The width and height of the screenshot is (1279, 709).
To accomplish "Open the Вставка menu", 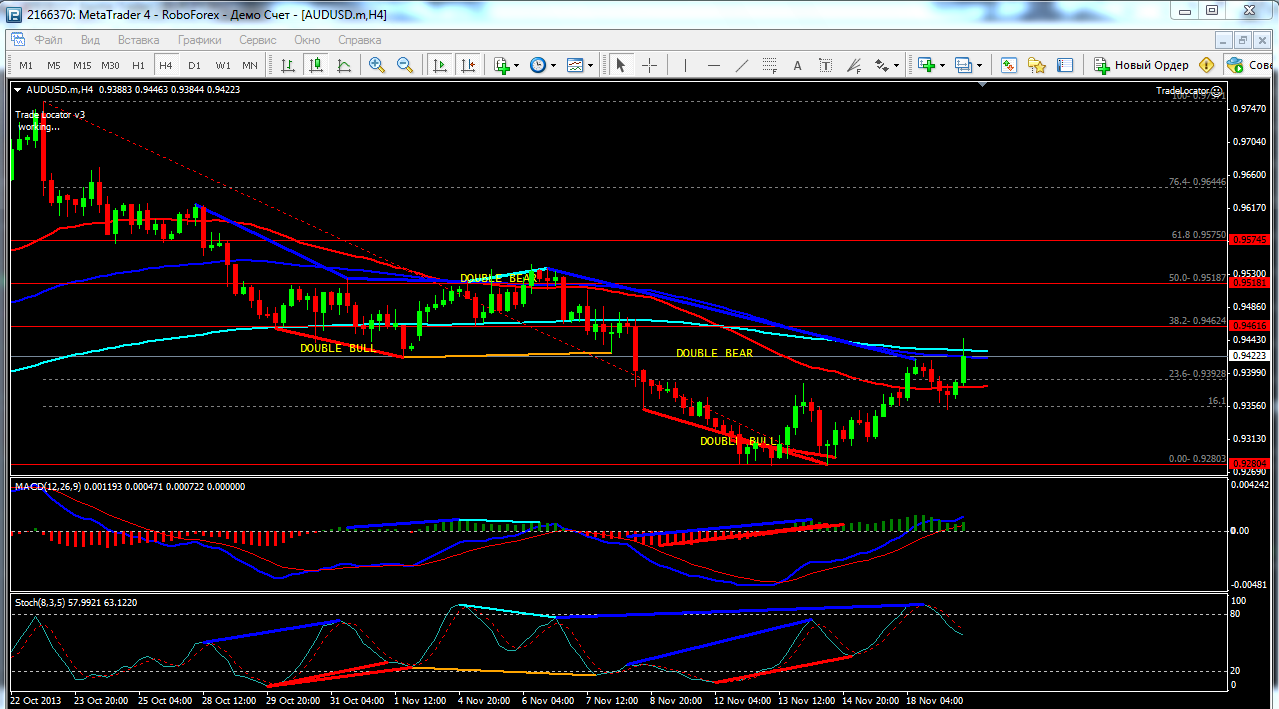I will tap(138, 40).
